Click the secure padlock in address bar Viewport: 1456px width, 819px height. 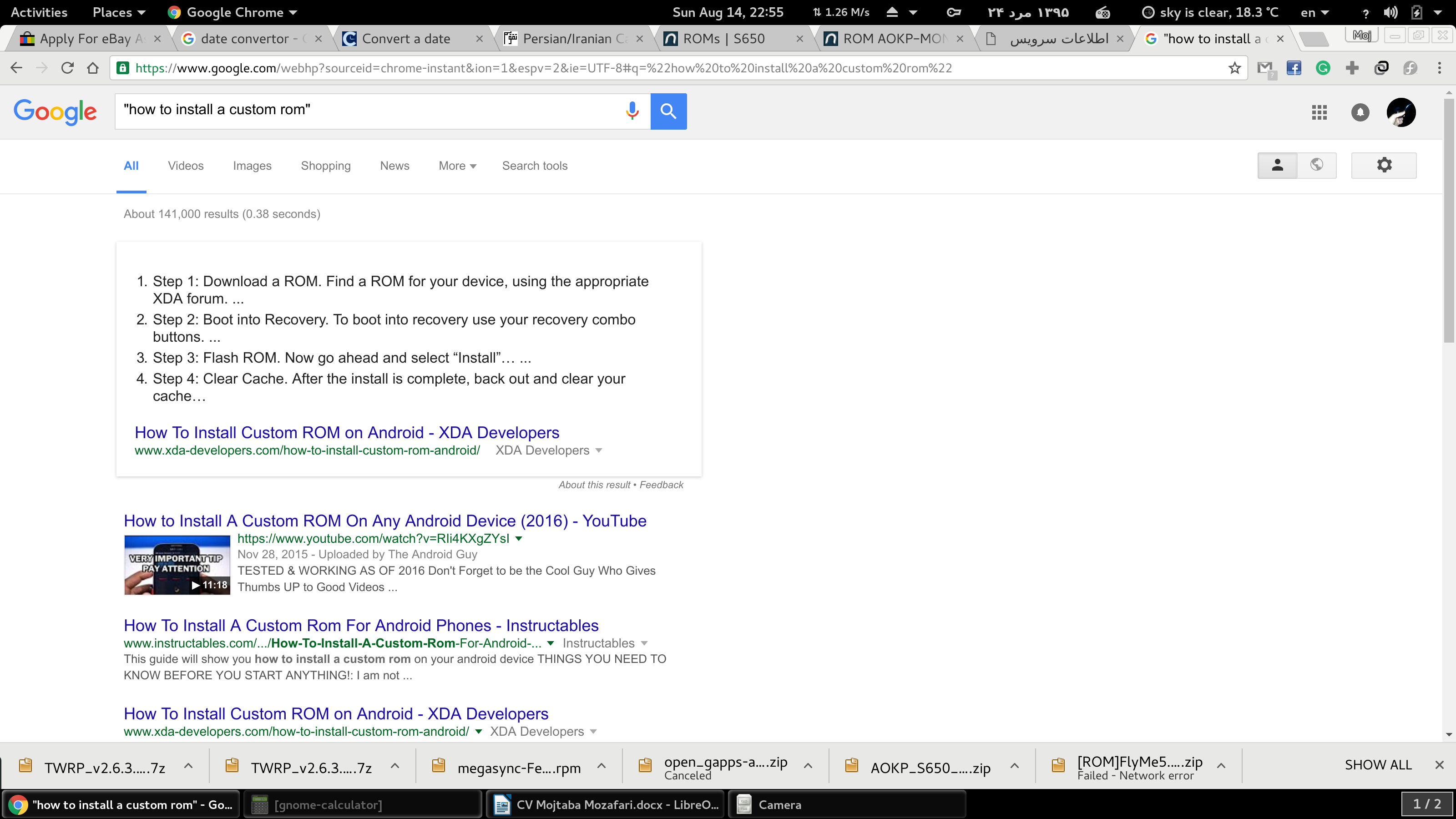(122, 68)
